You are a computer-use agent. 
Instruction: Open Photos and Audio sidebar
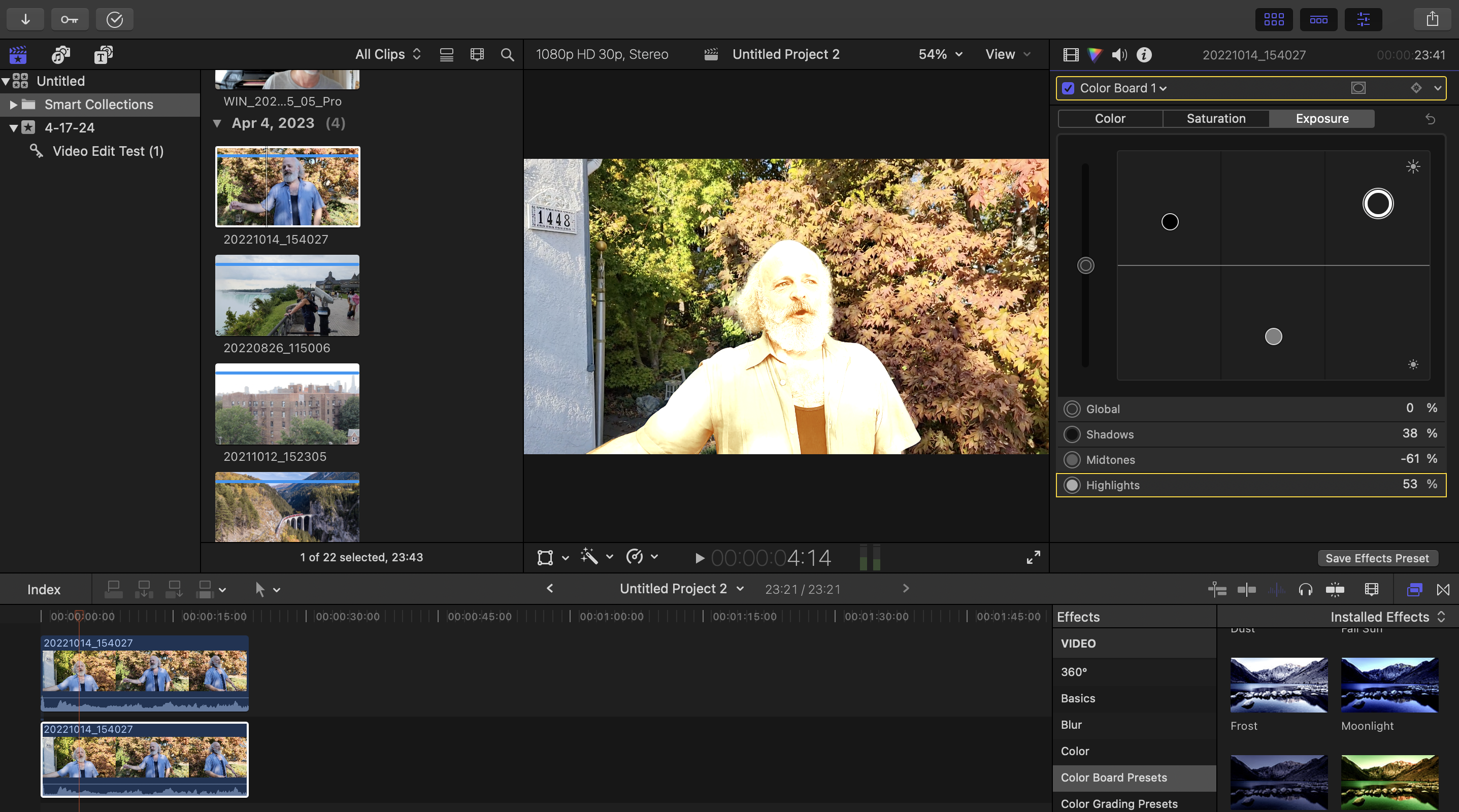[60, 54]
